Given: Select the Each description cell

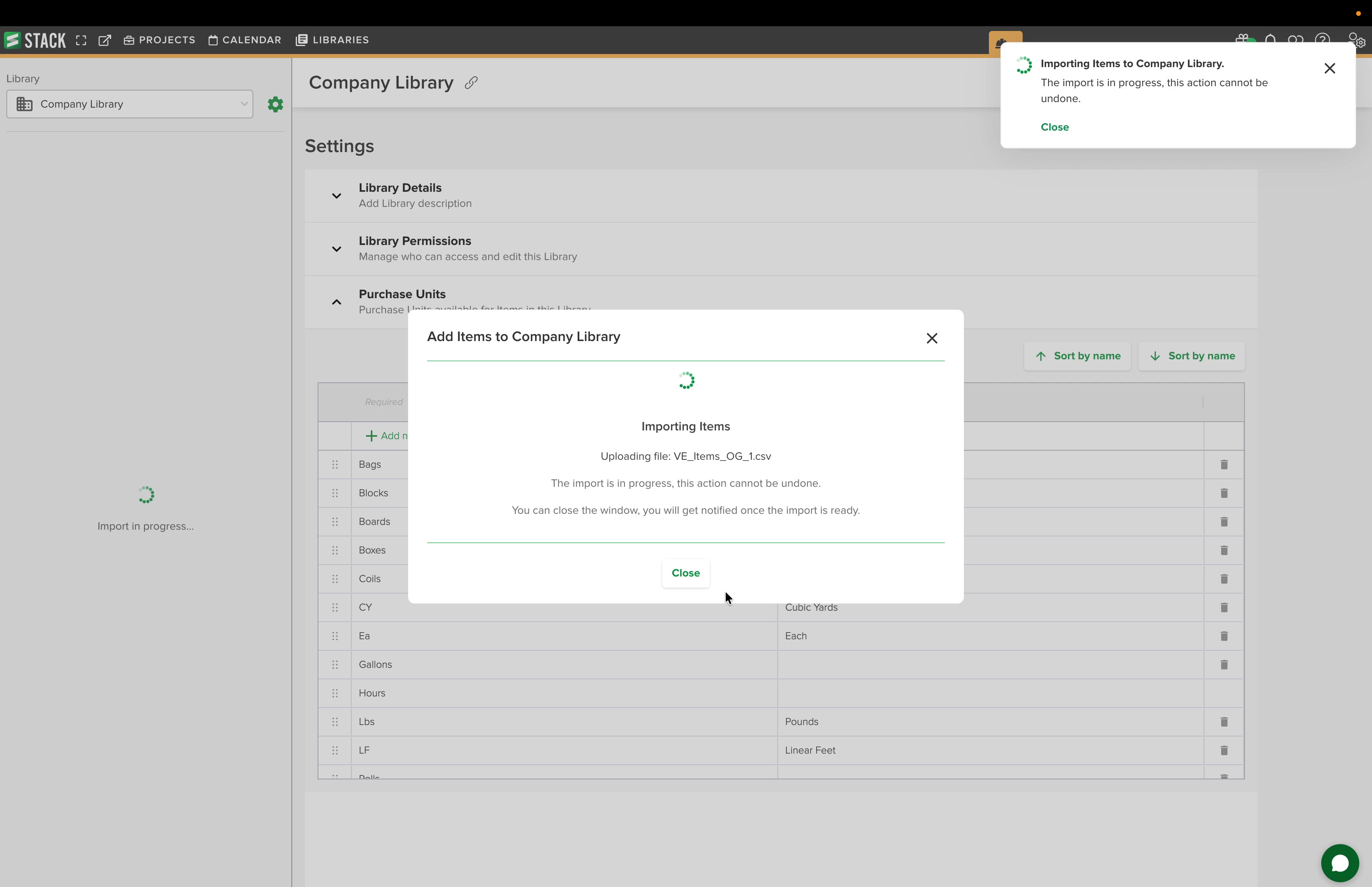Looking at the screenshot, I should tap(990, 636).
